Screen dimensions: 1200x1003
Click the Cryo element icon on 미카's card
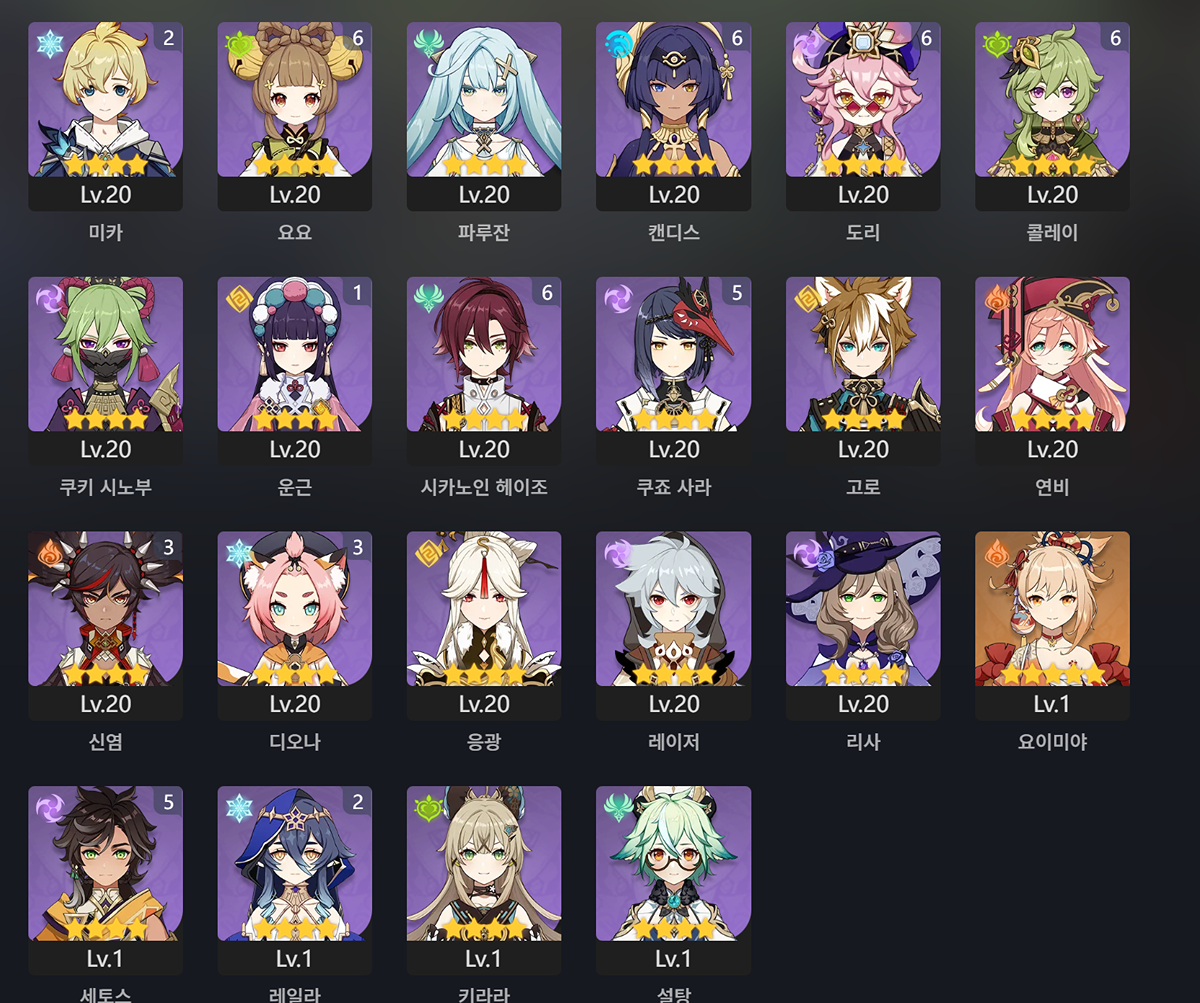pos(48,44)
